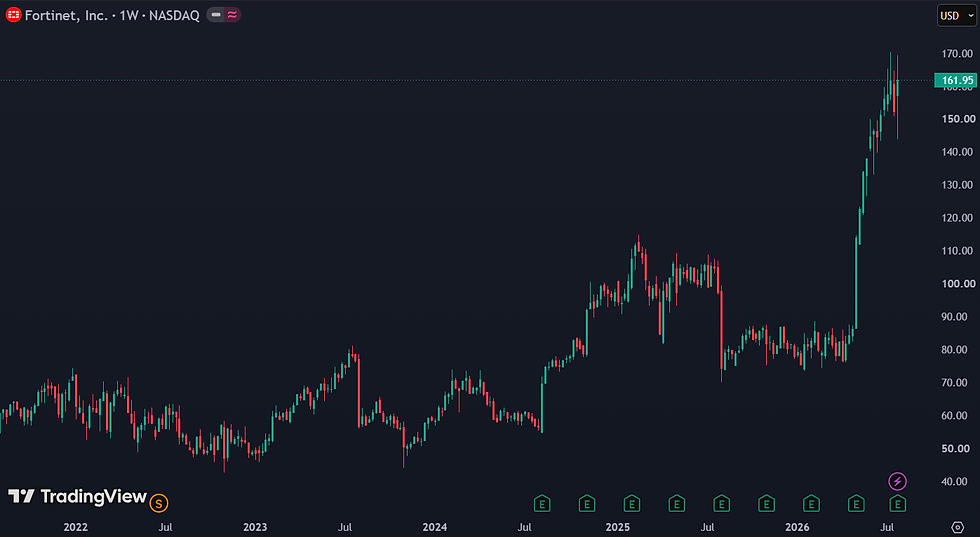Click the purple lightning bolt marker
The image size is (980, 537).
tap(898, 481)
